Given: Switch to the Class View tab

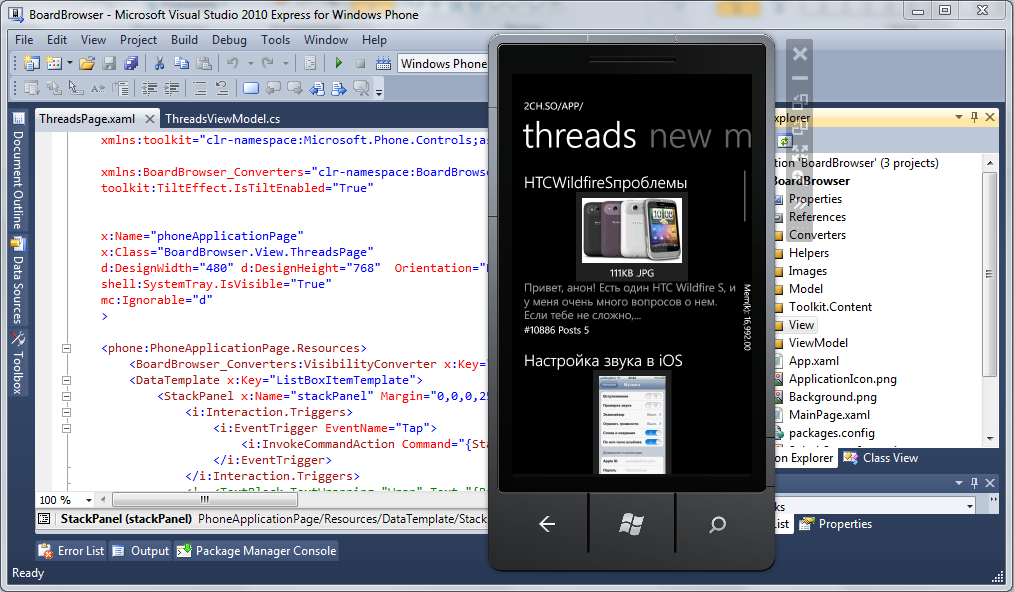Looking at the screenshot, I should coord(881,457).
